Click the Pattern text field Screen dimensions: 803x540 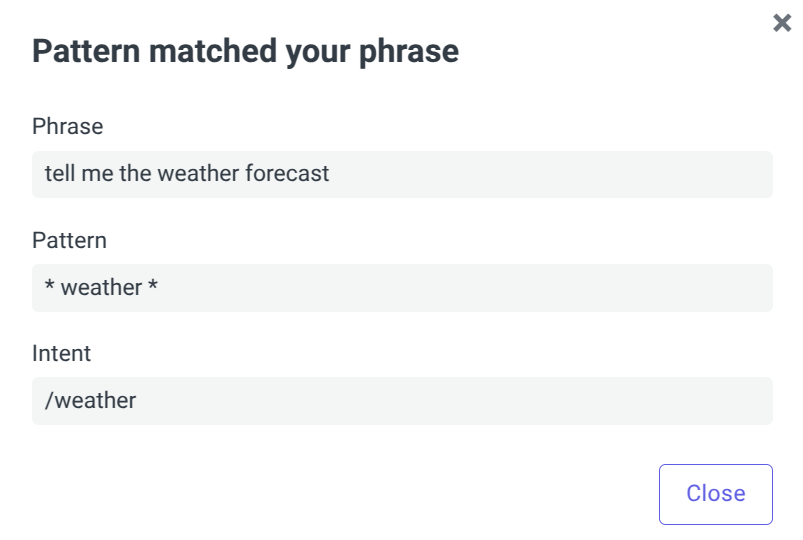pyautogui.click(x=402, y=288)
